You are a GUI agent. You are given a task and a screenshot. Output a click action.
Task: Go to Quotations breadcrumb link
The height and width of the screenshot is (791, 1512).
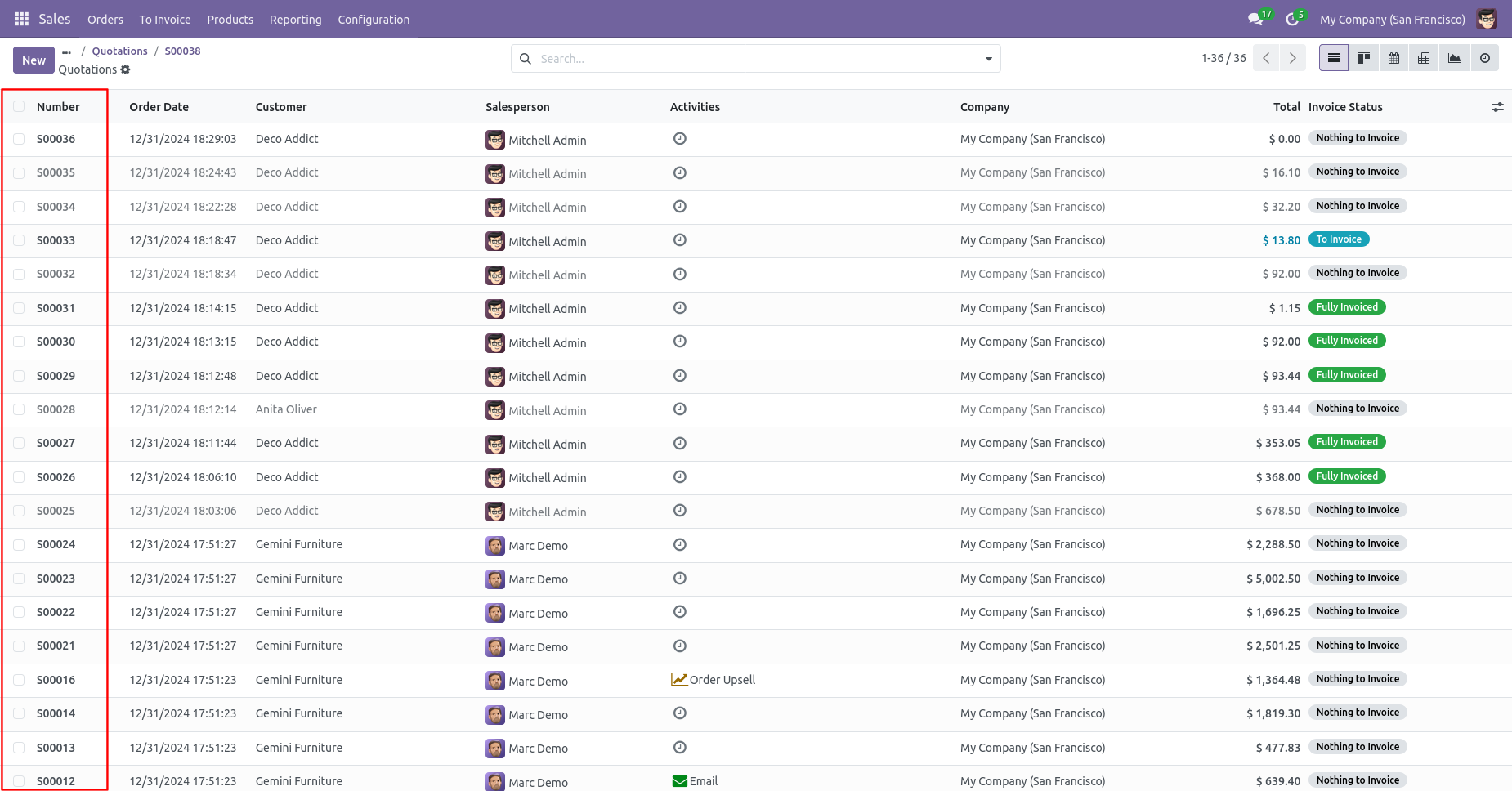coord(119,51)
